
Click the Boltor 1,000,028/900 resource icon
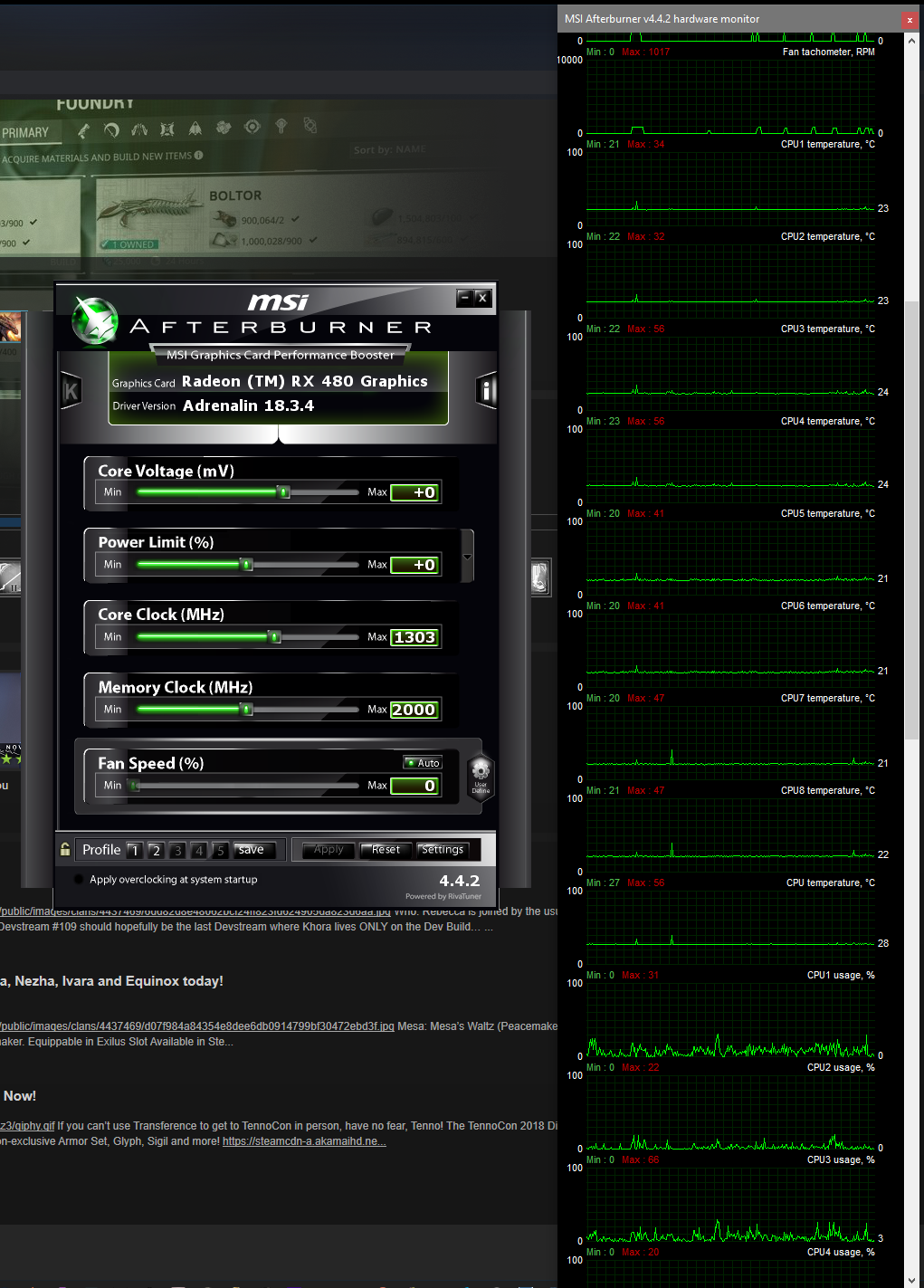[224, 240]
